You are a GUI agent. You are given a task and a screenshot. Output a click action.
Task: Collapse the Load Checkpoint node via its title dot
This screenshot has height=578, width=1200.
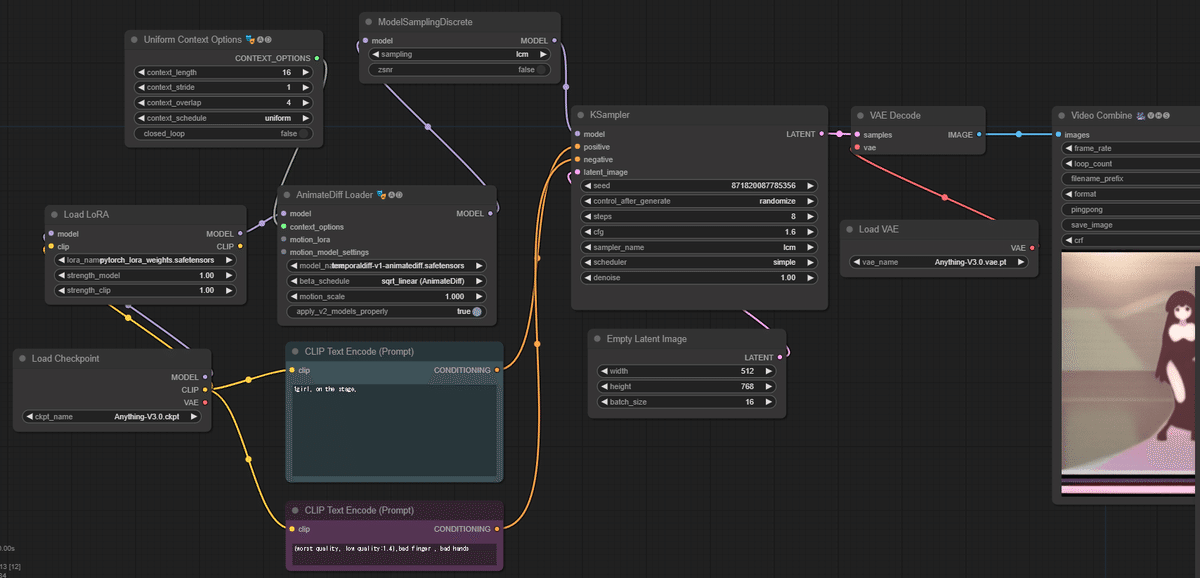tap(21, 358)
